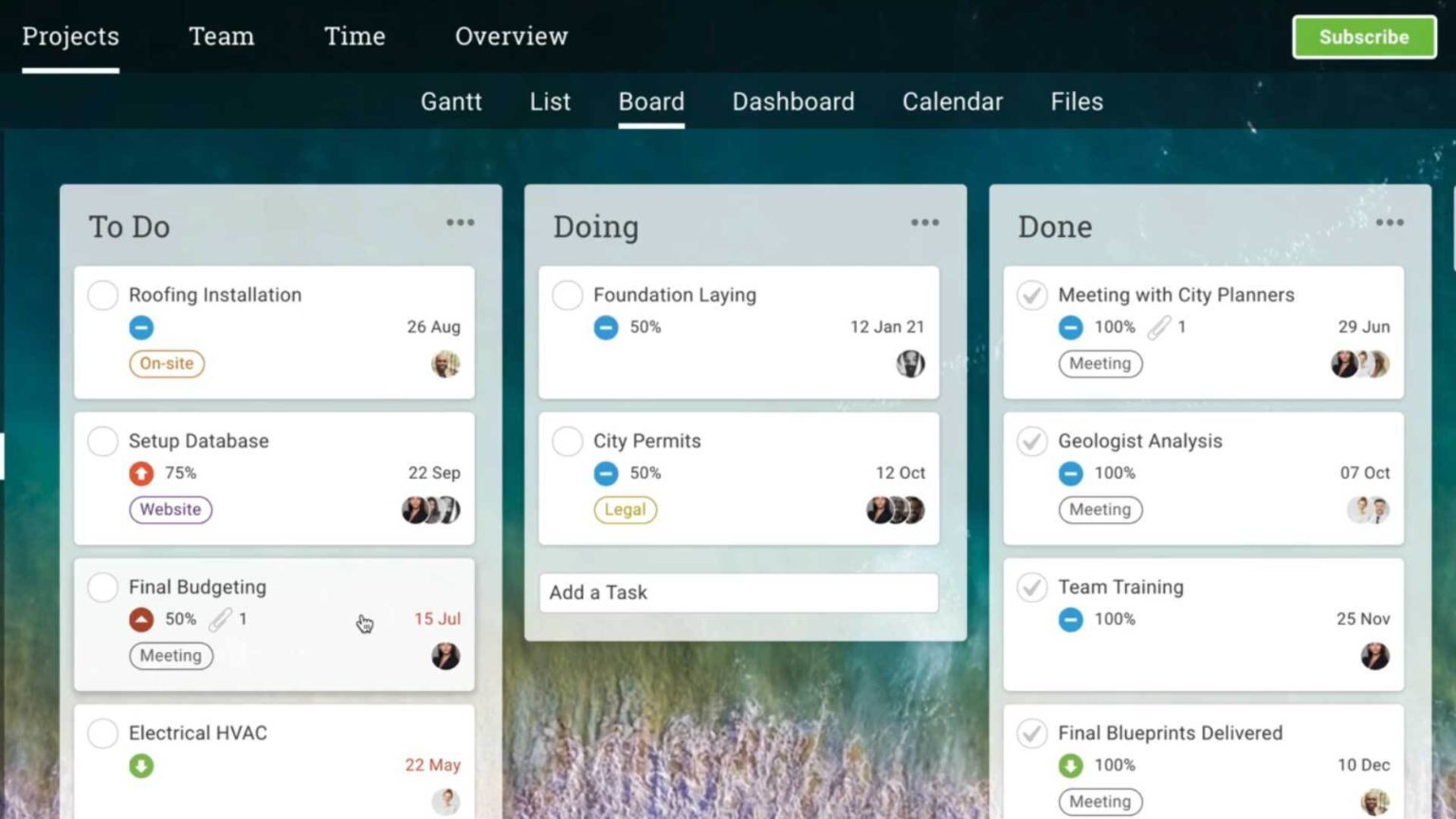Click the orange up-arrow priority icon on Setup Database
This screenshot has height=819, width=1456.
141,473
